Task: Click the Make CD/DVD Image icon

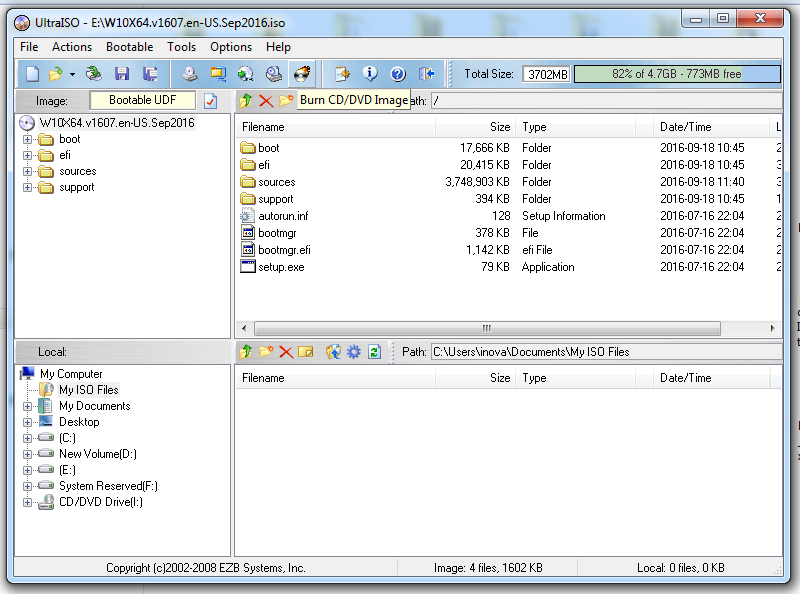Action: coord(190,74)
